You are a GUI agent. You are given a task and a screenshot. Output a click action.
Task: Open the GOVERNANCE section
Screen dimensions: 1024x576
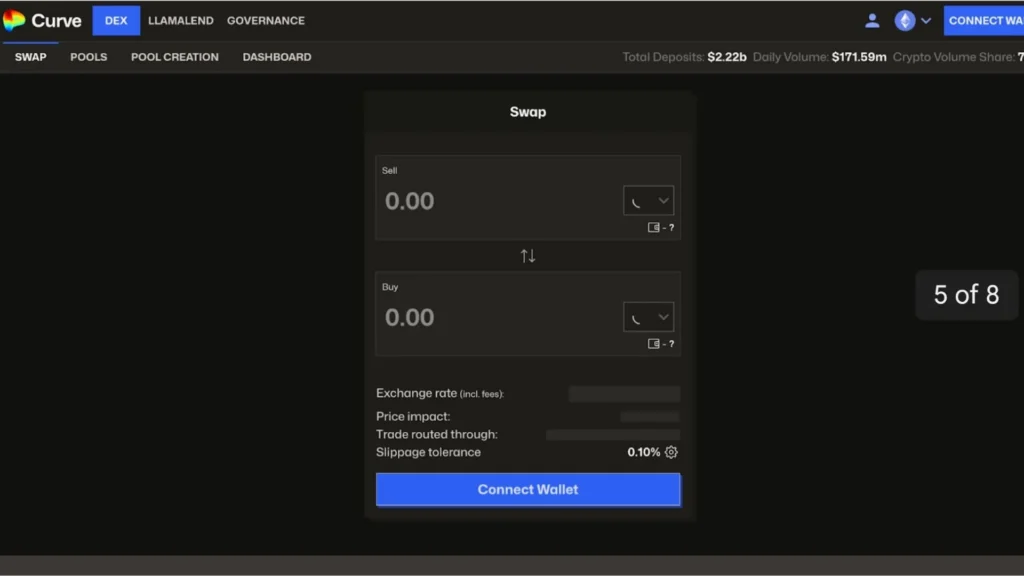[x=266, y=21]
